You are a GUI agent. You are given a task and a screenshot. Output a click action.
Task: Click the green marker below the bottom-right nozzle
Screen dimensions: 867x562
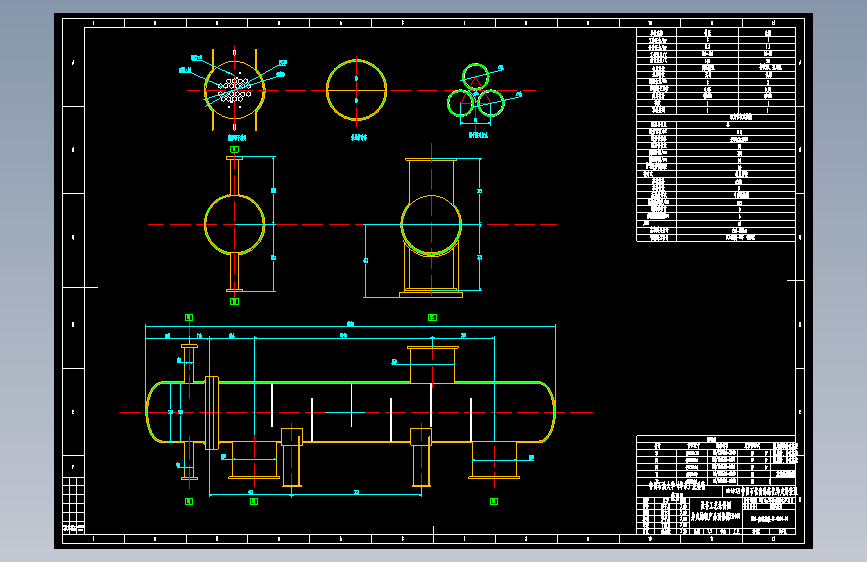(494, 501)
